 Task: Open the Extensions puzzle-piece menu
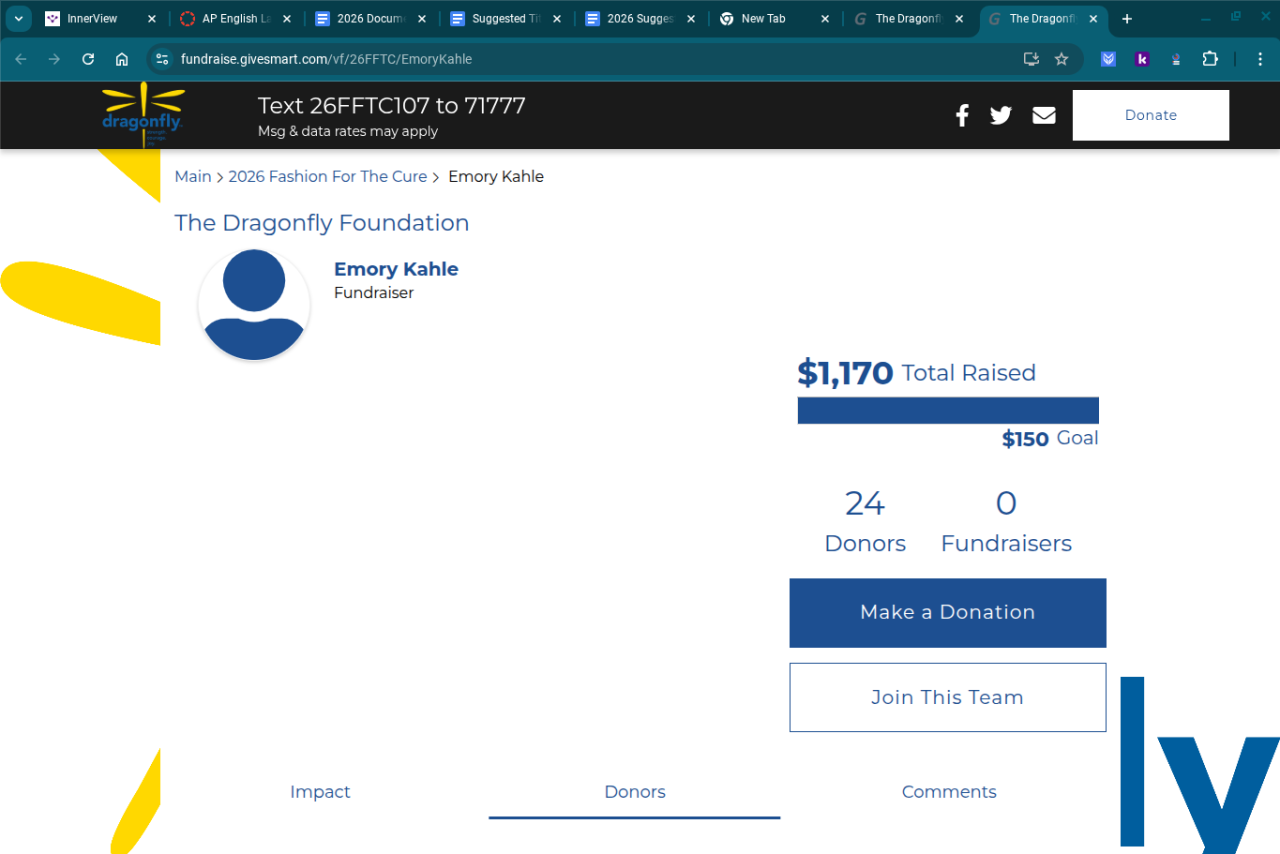(x=1210, y=59)
